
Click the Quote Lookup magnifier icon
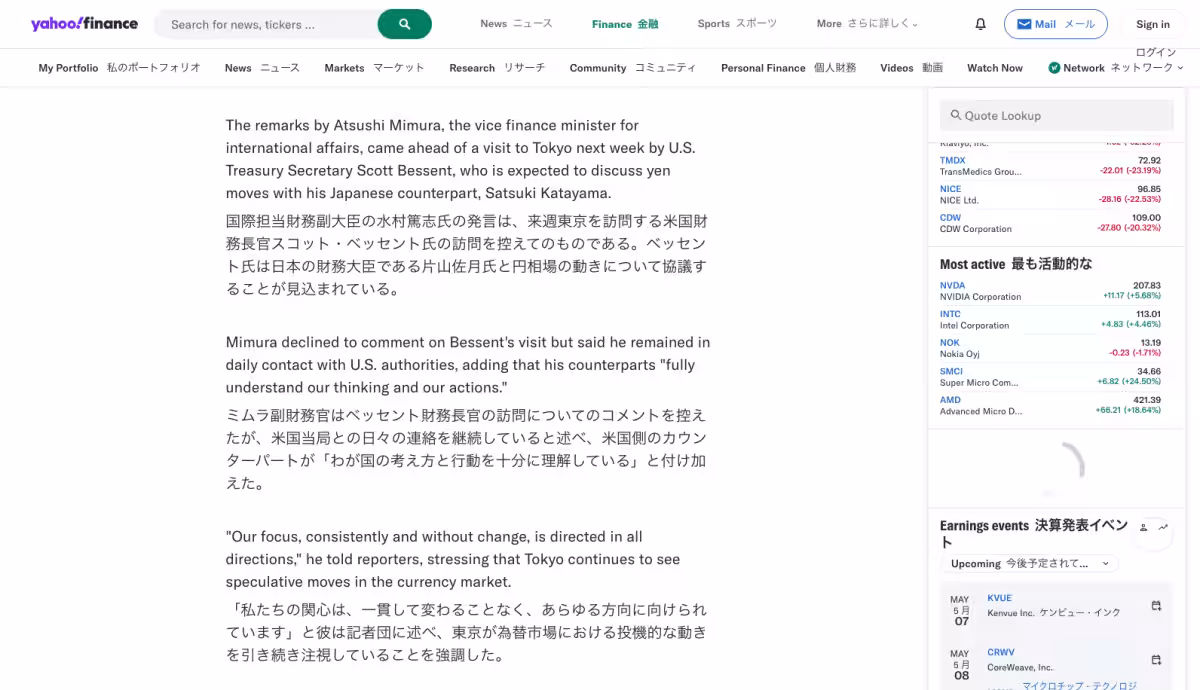(956, 115)
